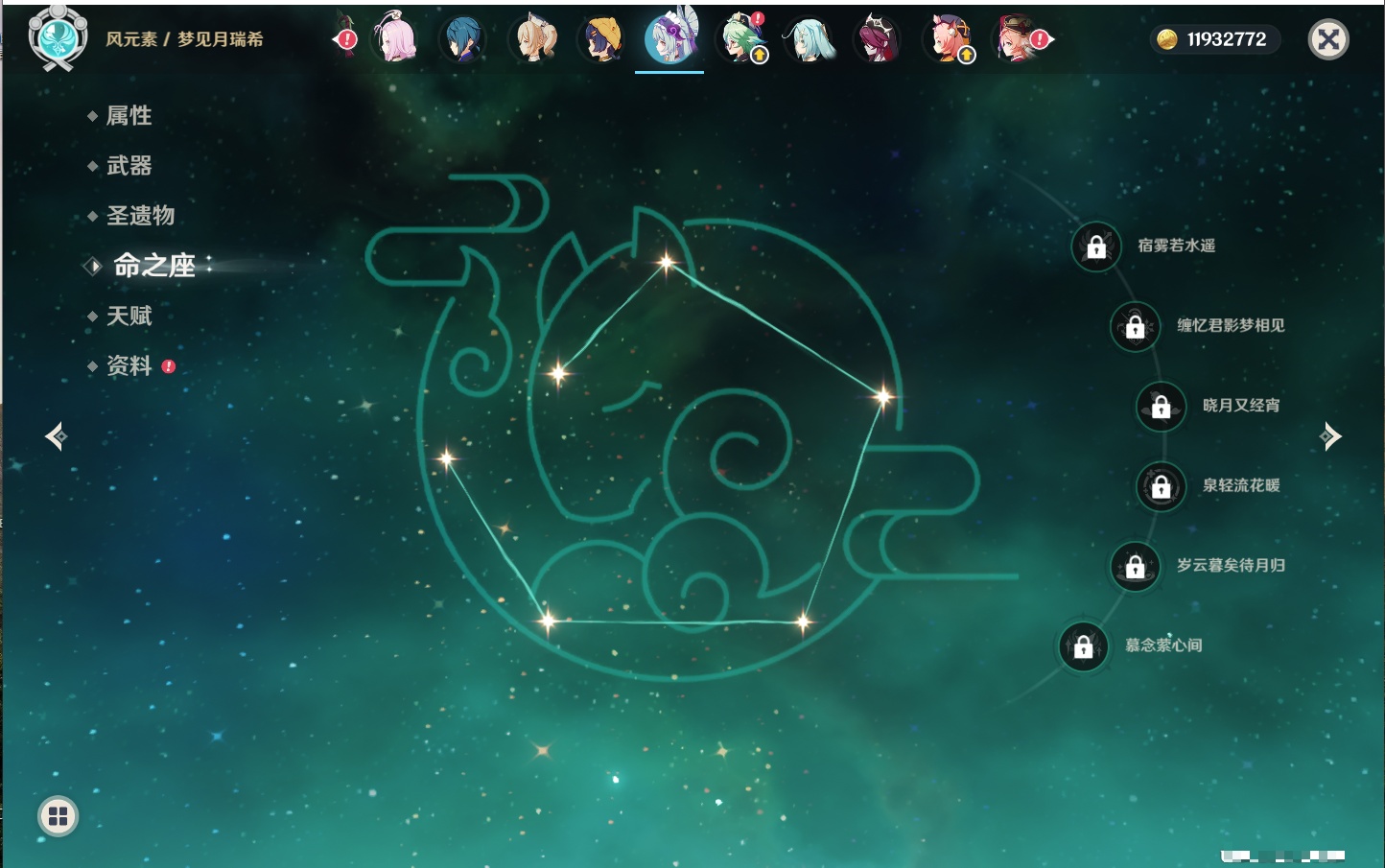1385x868 pixels.
Task: Select the maroon-haired character with black headdress
Action: coord(879,39)
